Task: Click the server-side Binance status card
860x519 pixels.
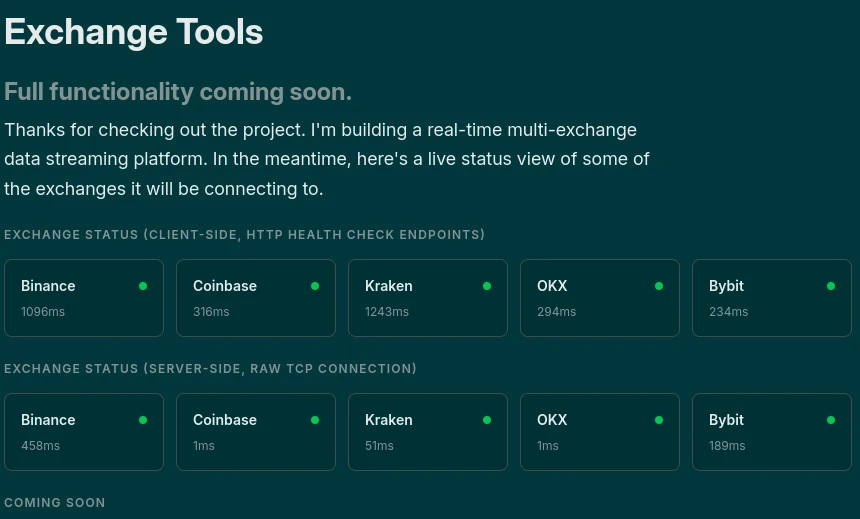Action: pyautogui.click(x=84, y=432)
